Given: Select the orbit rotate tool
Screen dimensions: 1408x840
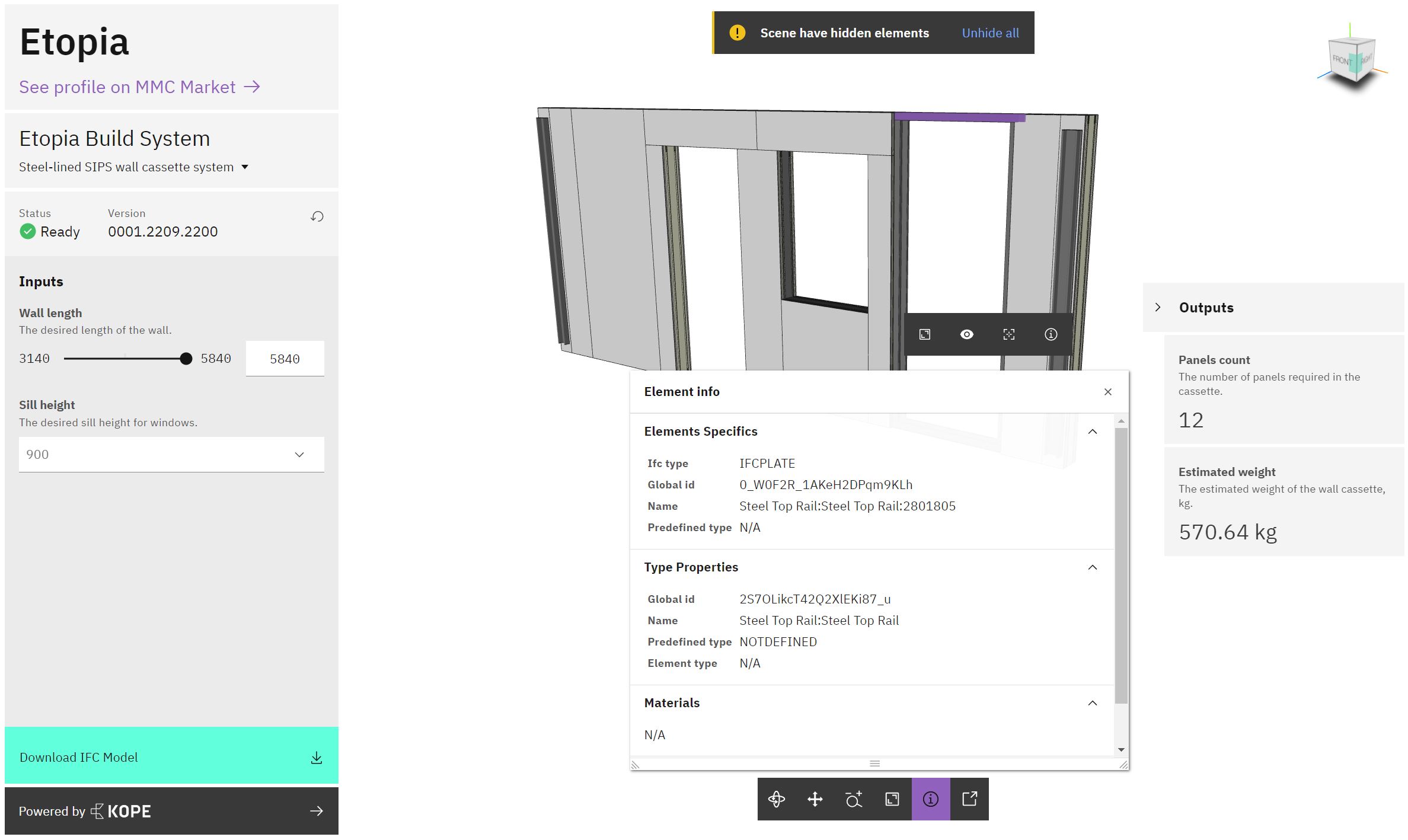Looking at the screenshot, I should [776, 799].
